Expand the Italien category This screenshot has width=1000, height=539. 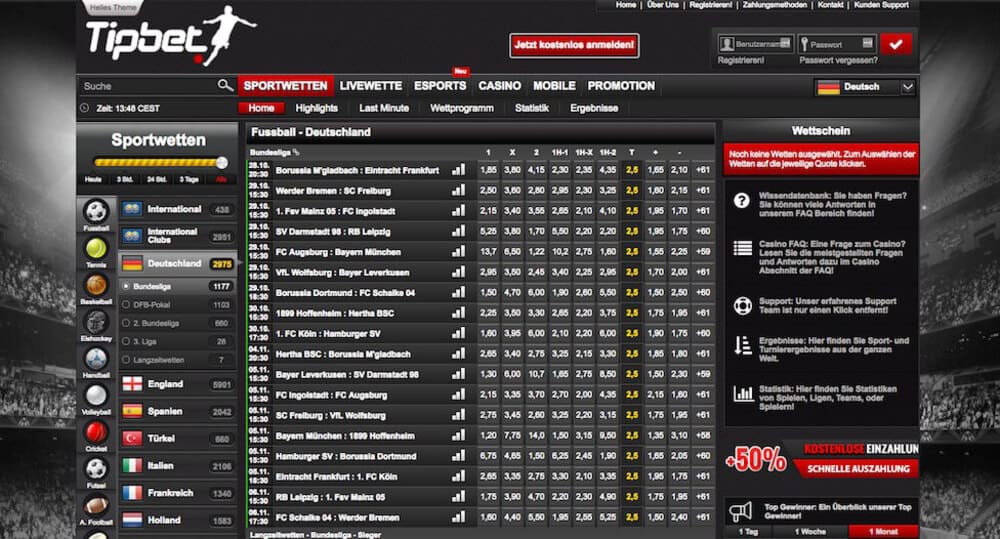[x=178, y=466]
